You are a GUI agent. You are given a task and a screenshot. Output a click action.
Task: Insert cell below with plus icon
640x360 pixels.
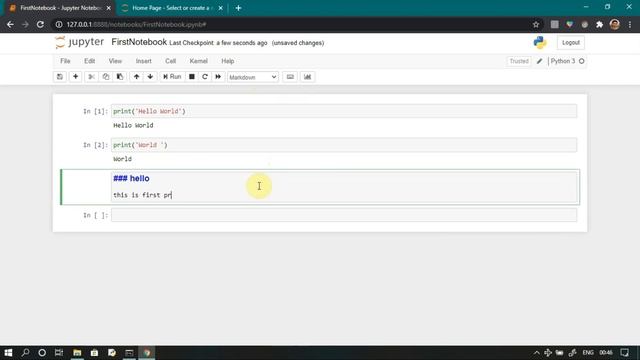pyautogui.click(x=76, y=77)
